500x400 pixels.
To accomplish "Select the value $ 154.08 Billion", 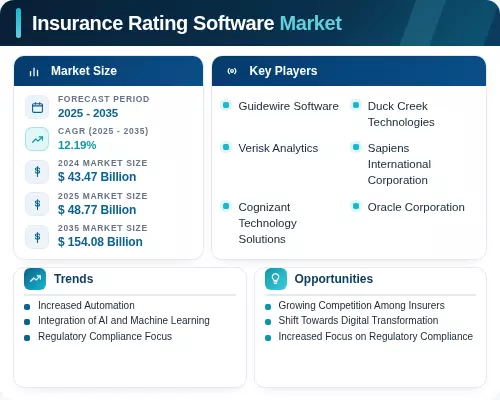I will 100,242.
